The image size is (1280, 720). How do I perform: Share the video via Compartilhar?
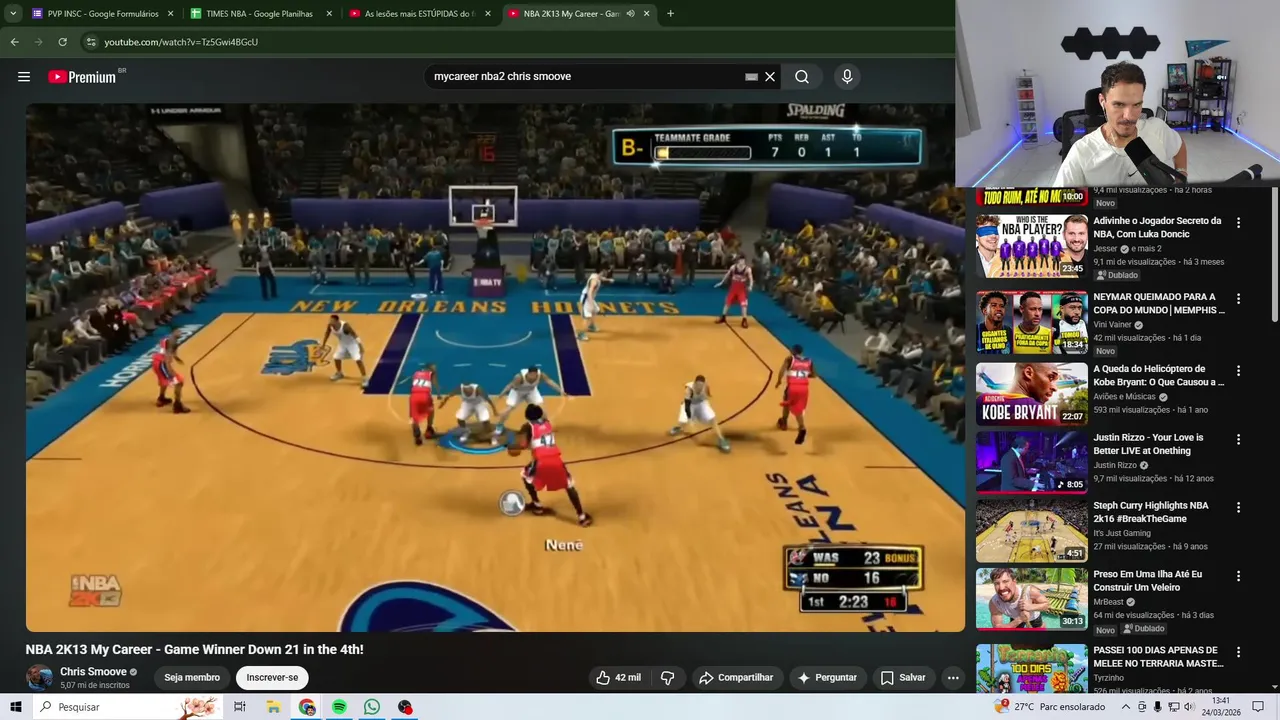coord(736,677)
